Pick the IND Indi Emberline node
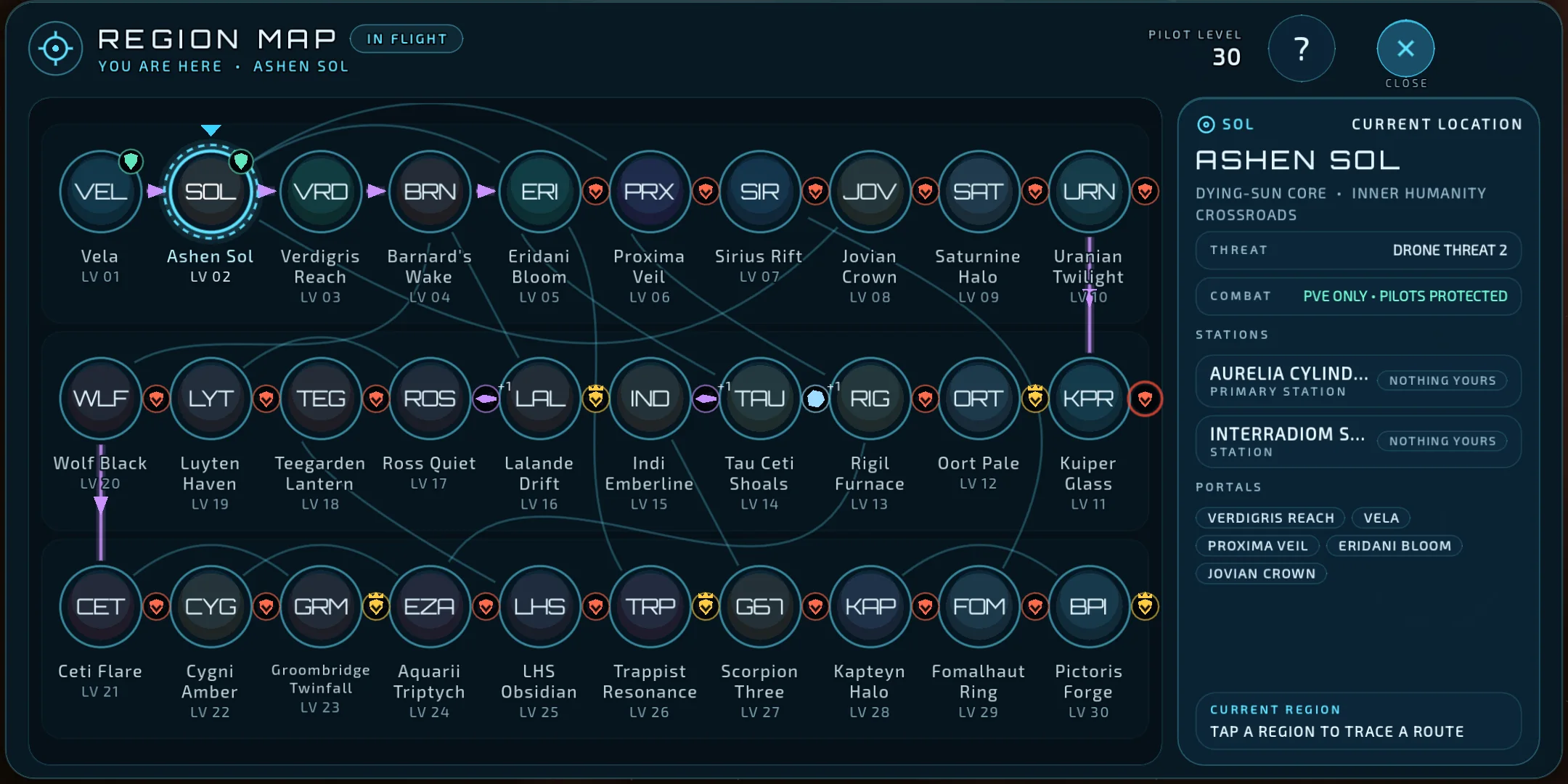Viewport: 1568px width, 784px height. [650, 399]
